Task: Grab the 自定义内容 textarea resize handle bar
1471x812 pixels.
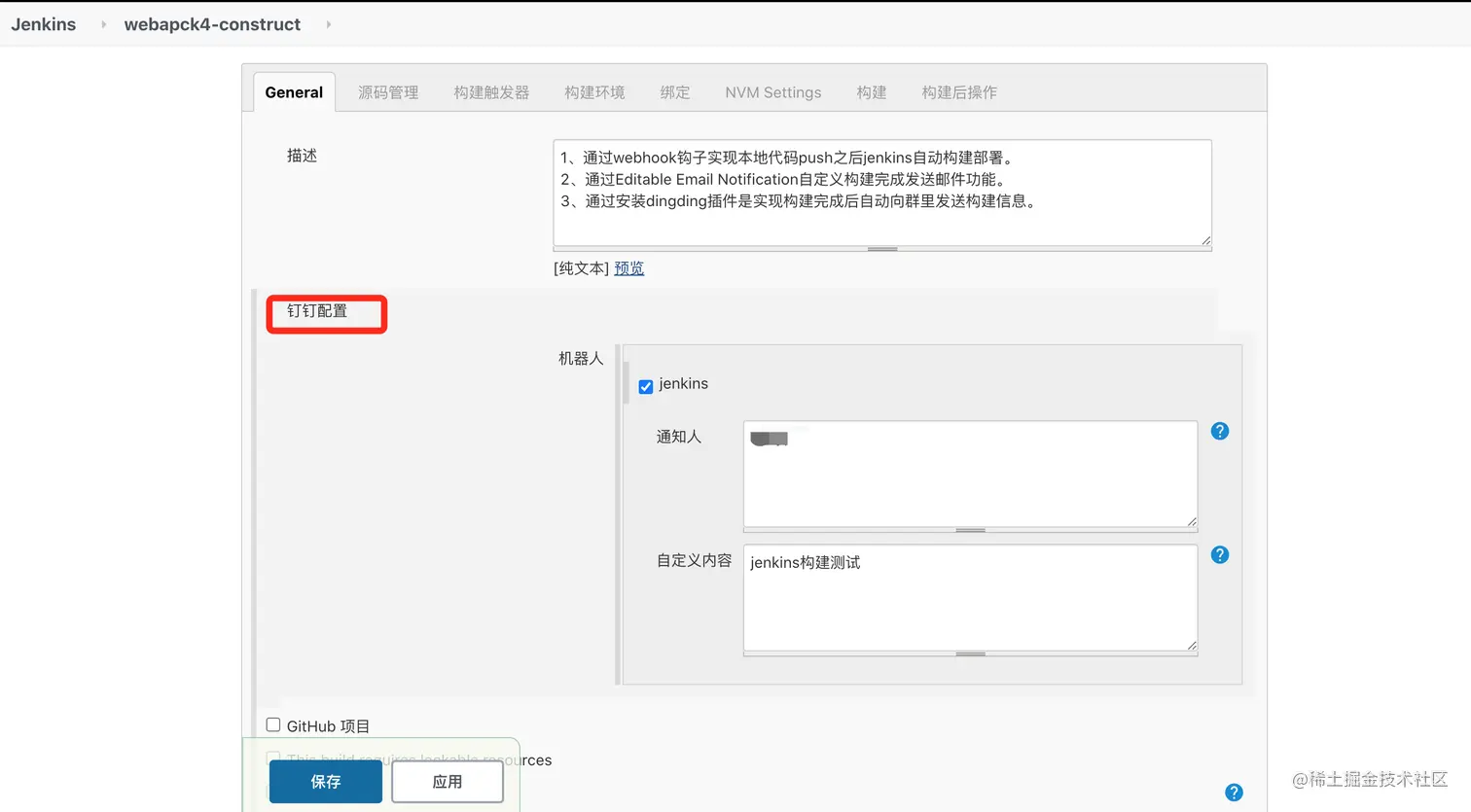Action: pos(970,653)
